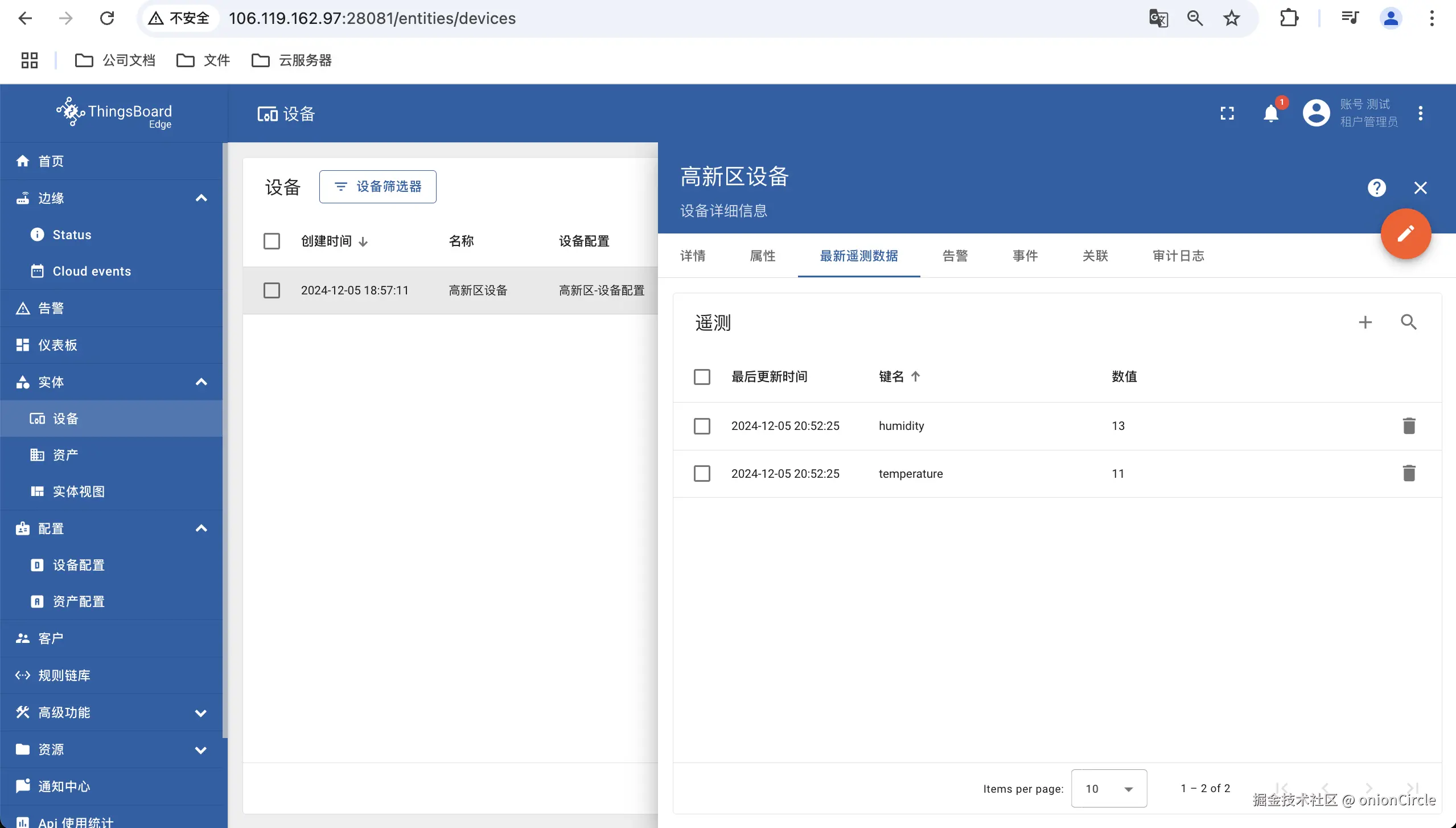The image size is (1456, 828).
Task: Open the notifications bell icon
Action: tap(1270, 113)
